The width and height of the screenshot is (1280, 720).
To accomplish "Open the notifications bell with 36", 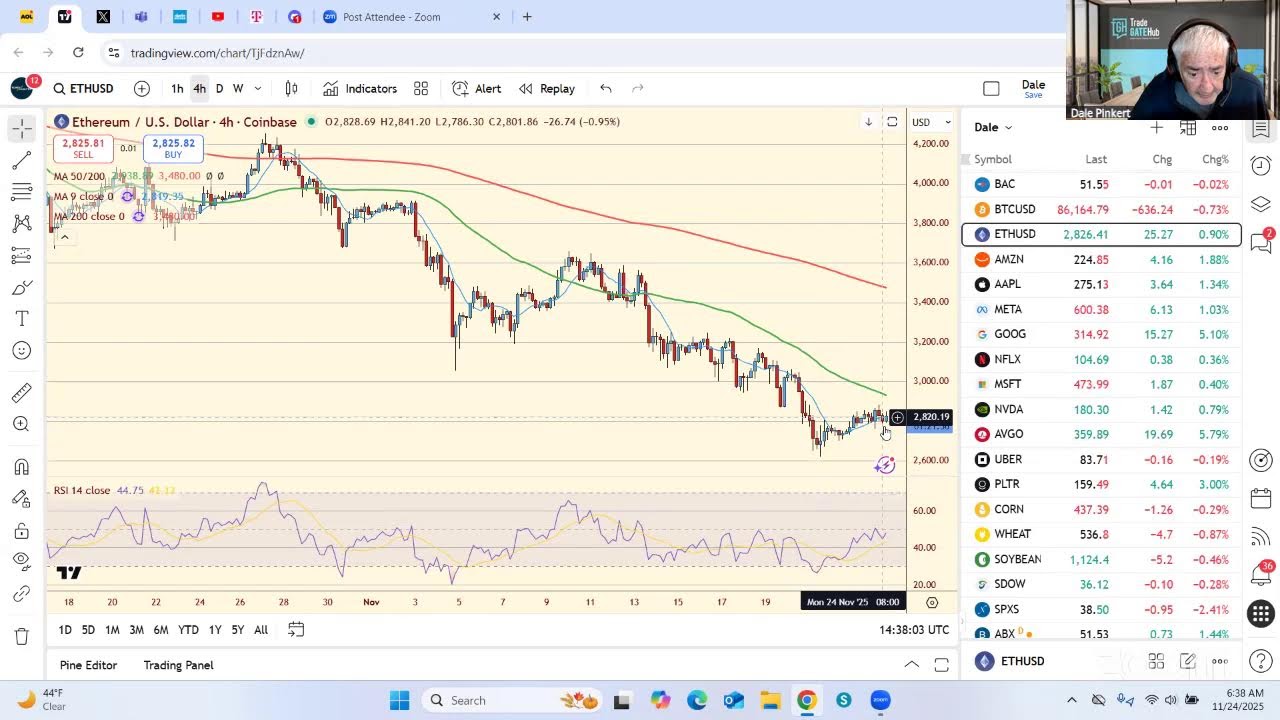I will click(x=1261, y=574).
